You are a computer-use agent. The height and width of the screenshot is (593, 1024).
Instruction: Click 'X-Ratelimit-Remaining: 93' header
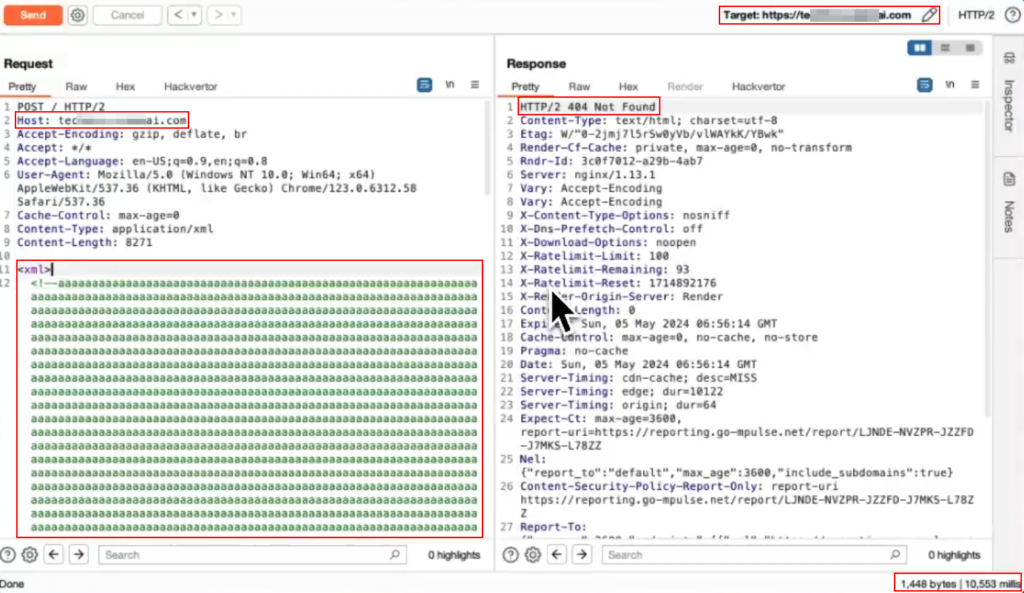tap(604, 269)
